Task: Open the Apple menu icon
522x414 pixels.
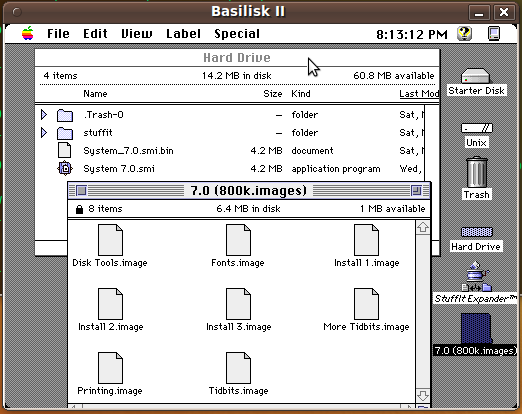Action: click(x=28, y=33)
